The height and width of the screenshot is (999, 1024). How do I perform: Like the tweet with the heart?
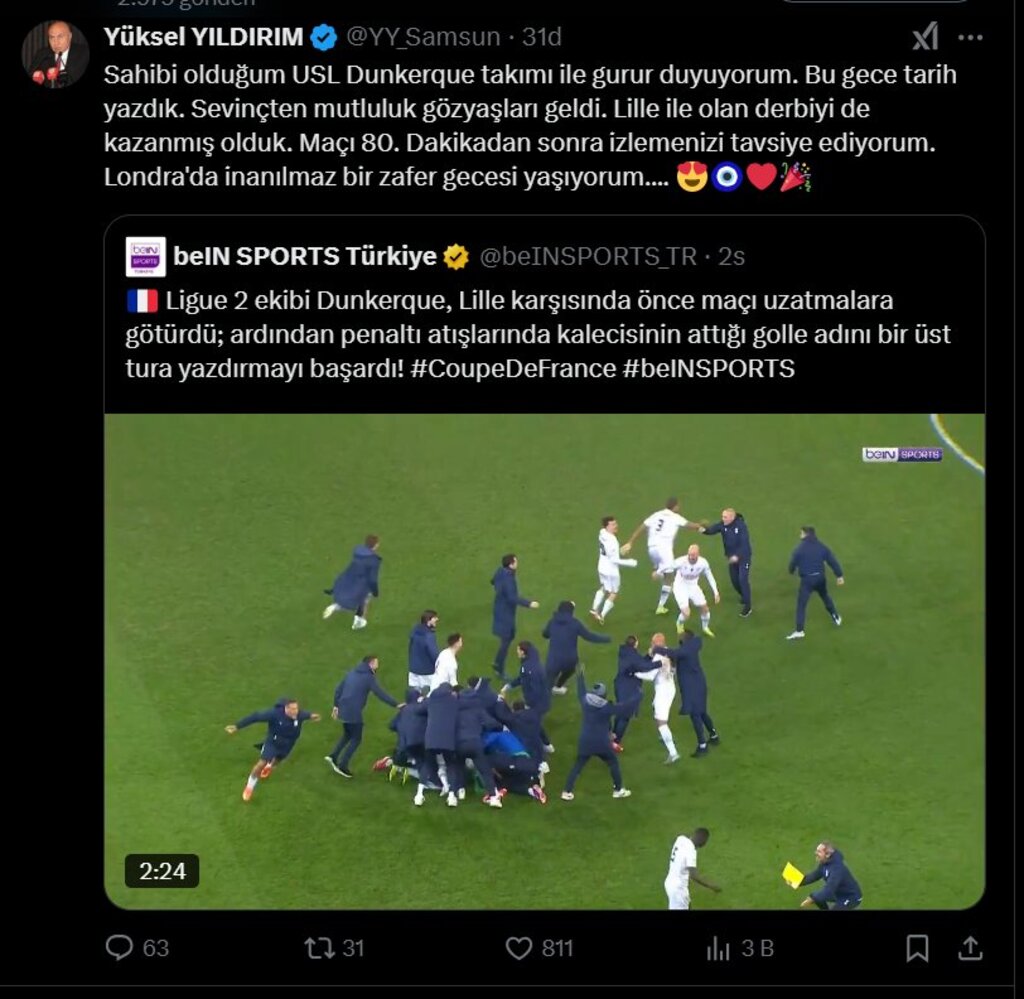tap(518, 948)
